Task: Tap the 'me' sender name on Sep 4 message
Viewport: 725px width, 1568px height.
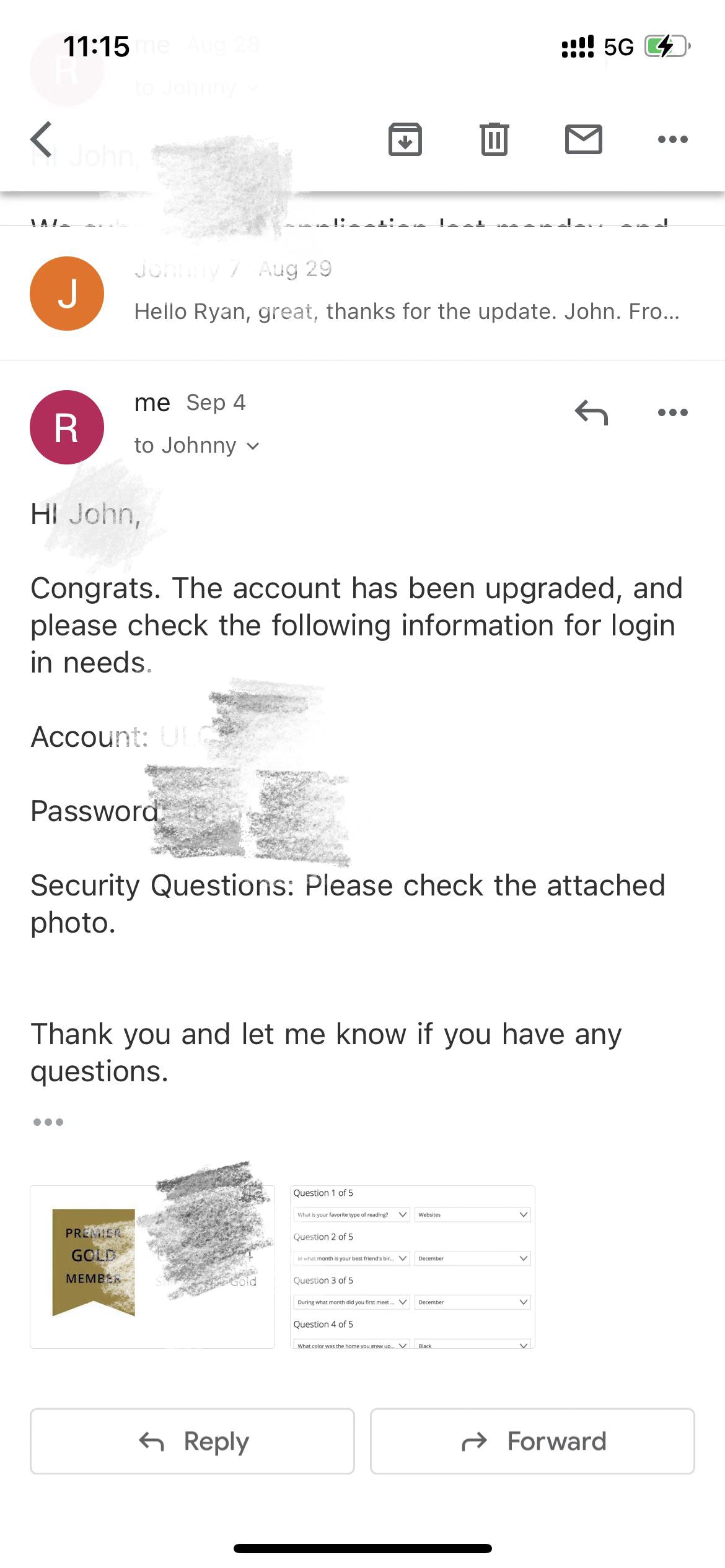Action: coord(152,403)
